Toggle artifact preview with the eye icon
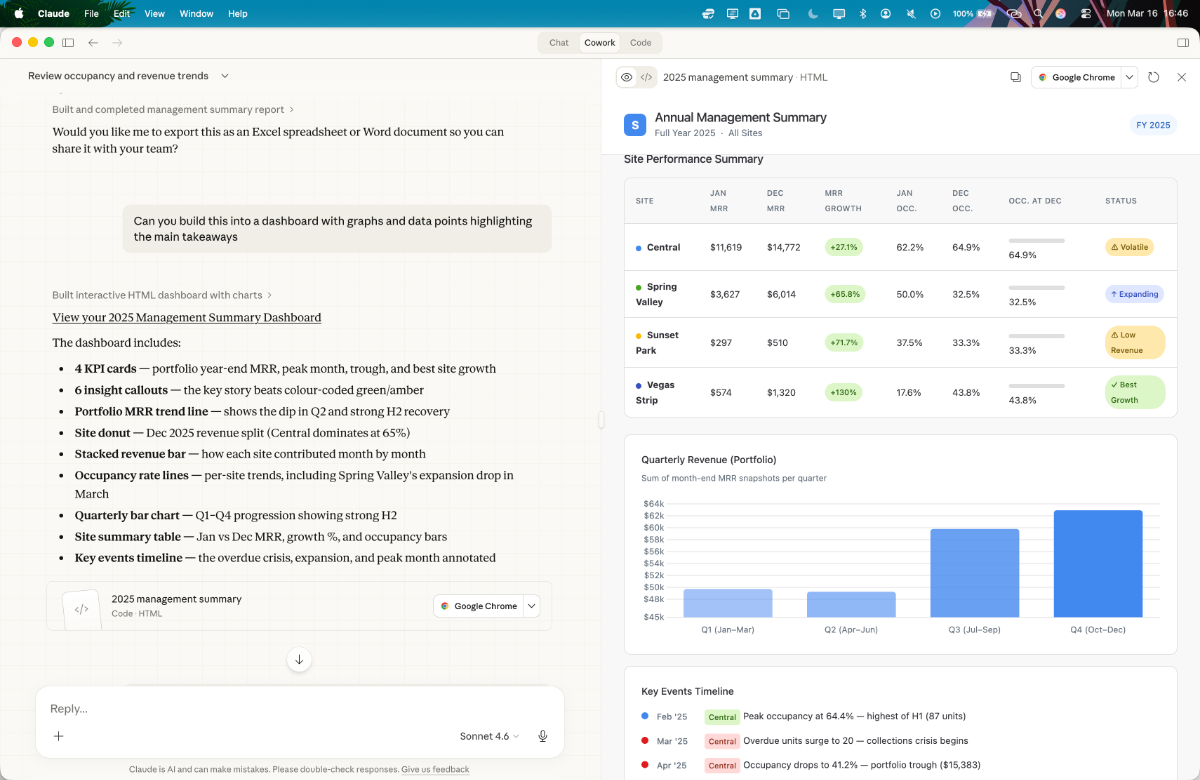 (626, 77)
